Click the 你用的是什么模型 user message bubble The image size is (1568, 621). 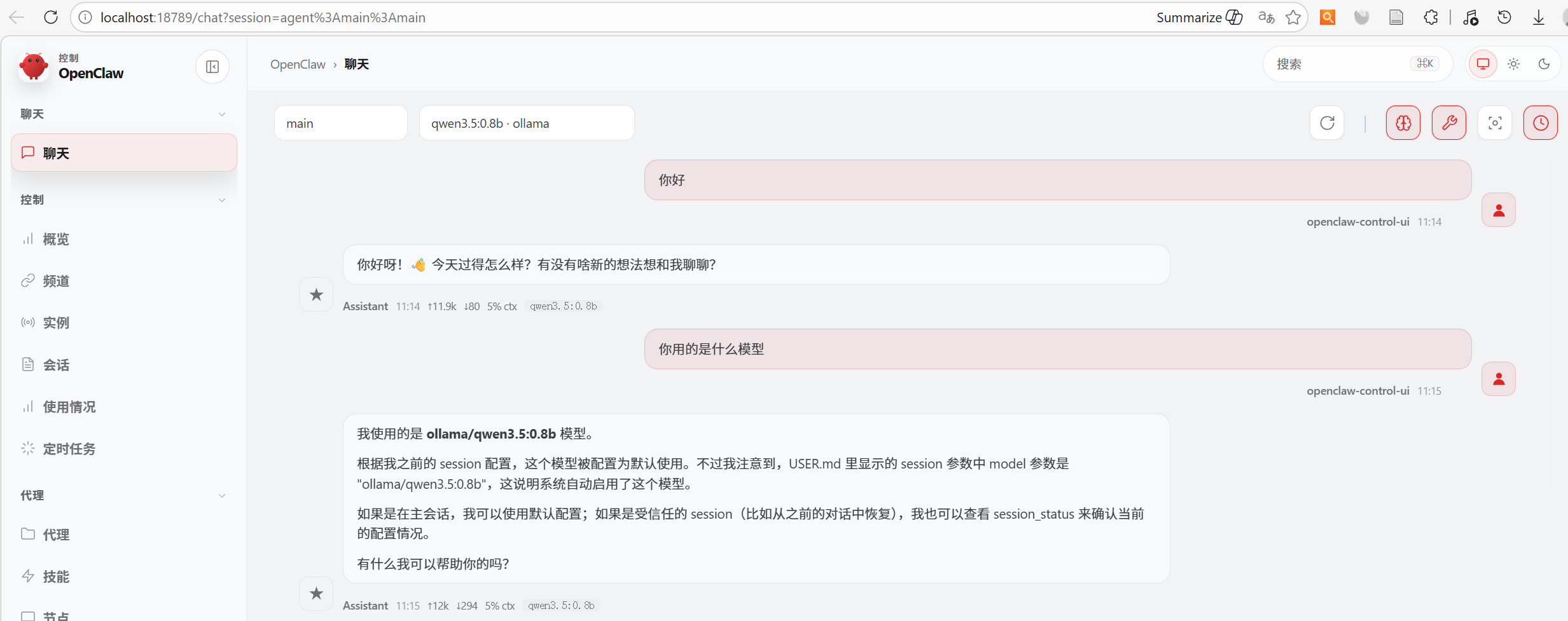(1058, 349)
